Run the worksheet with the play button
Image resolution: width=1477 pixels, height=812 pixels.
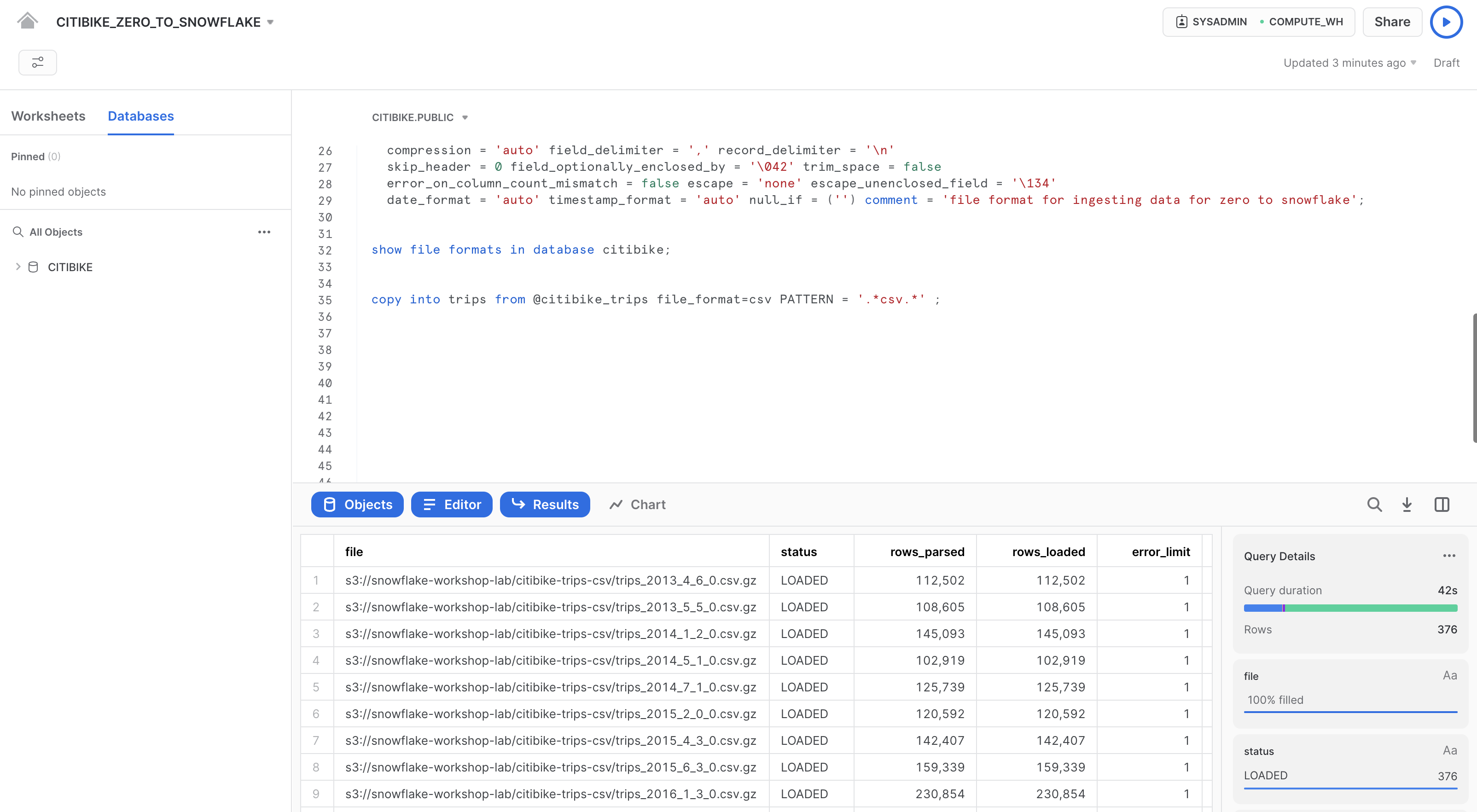(1446, 22)
